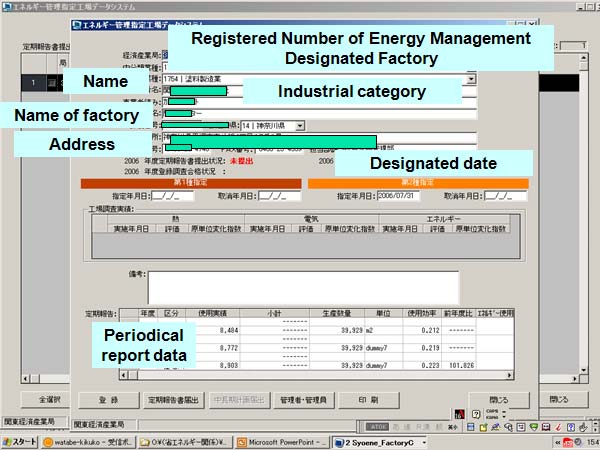
Task: Click the Windows スタート button
Action: 20,442
